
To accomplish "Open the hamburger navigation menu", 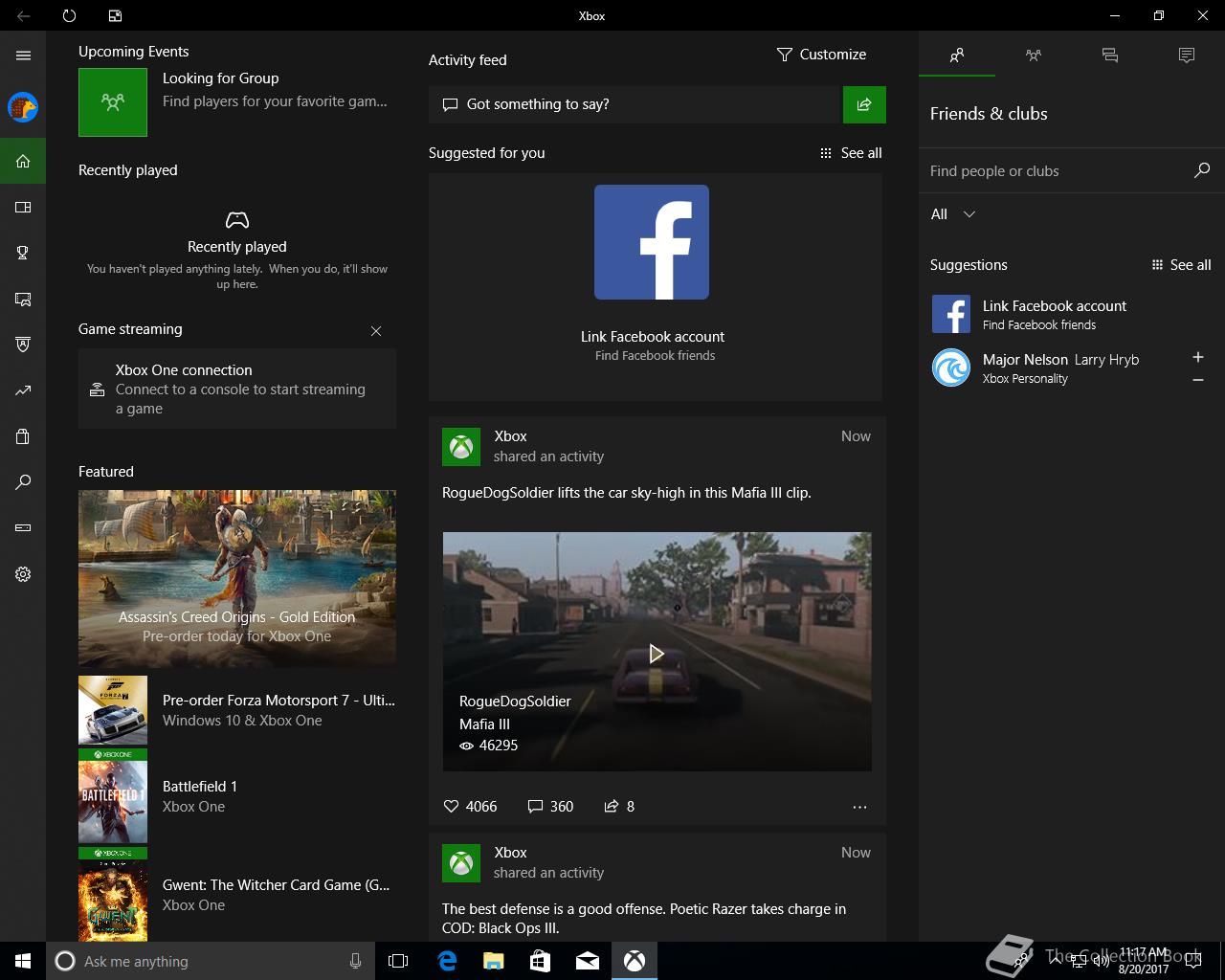I will pos(23,56).
